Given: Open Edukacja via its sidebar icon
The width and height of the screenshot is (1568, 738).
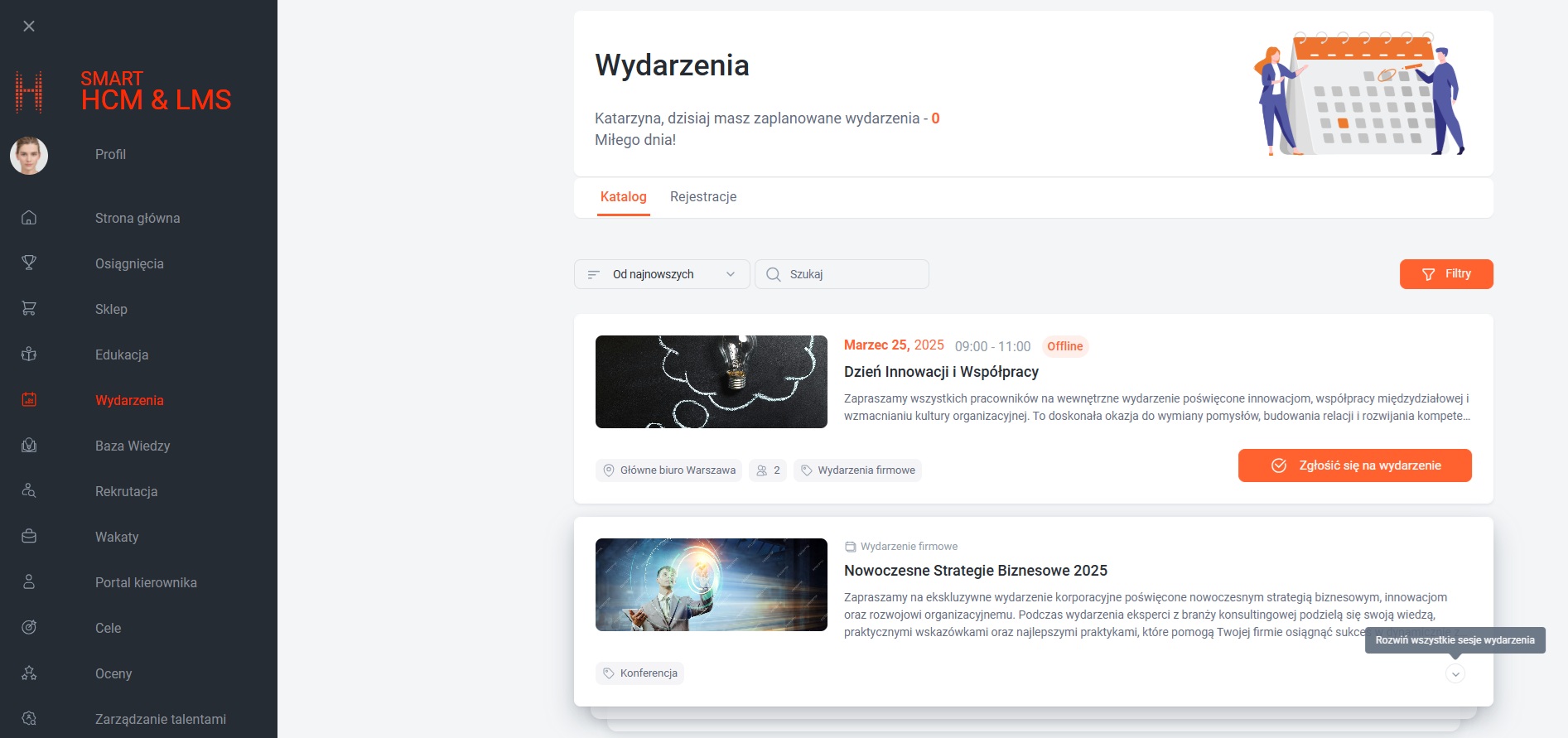Looking at the screenshot, I should pos(29,355).
